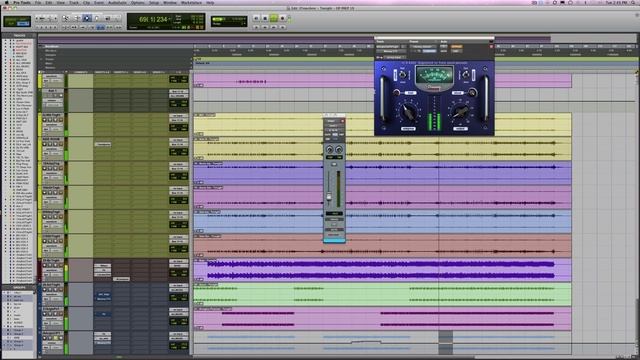Viewport: 640px width, 360px height.
Task: Select the dense purple waveform clip
Action: point(381,270)
